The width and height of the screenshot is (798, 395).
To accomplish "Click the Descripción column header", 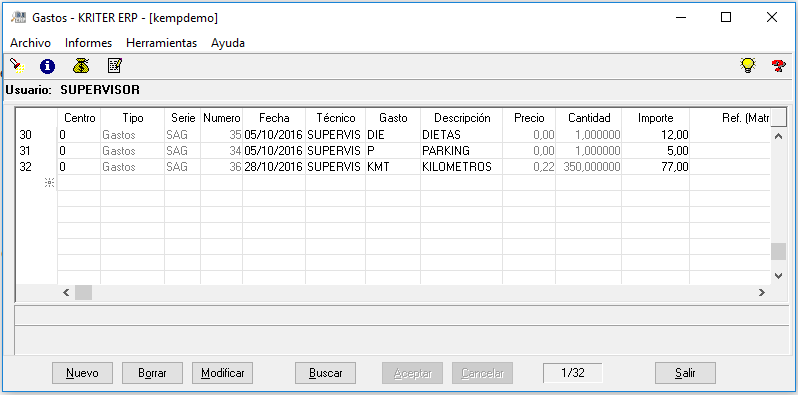I will click(462, 118).
